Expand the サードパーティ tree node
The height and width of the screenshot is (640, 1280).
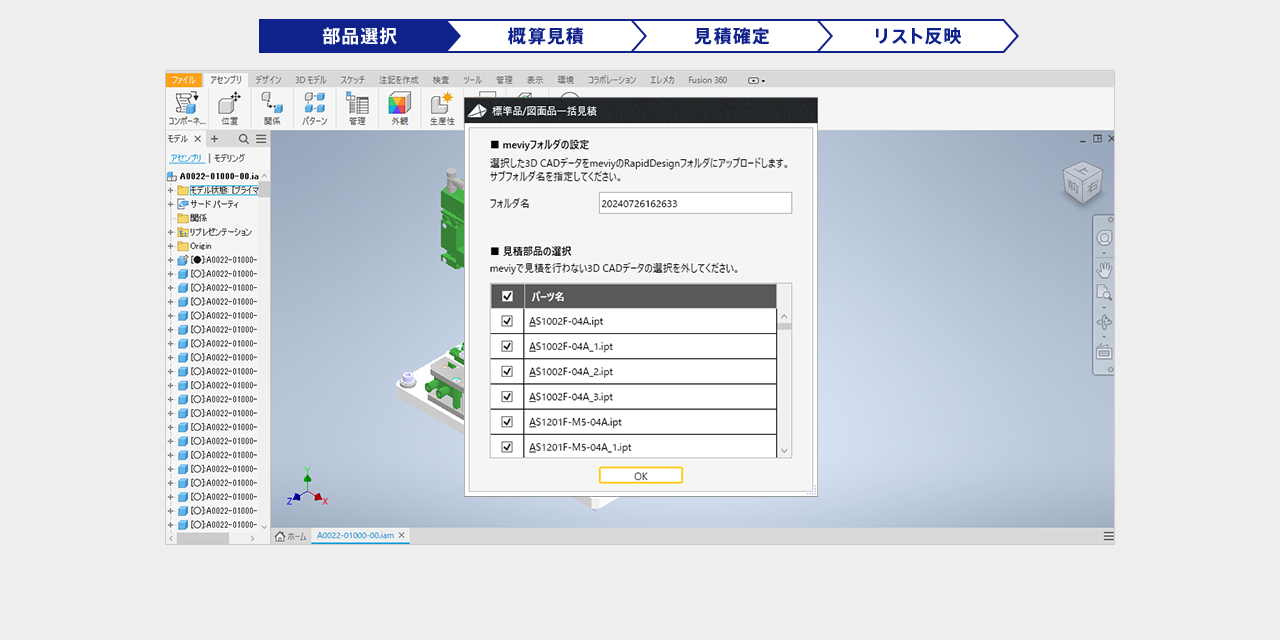tap(171, 204)
